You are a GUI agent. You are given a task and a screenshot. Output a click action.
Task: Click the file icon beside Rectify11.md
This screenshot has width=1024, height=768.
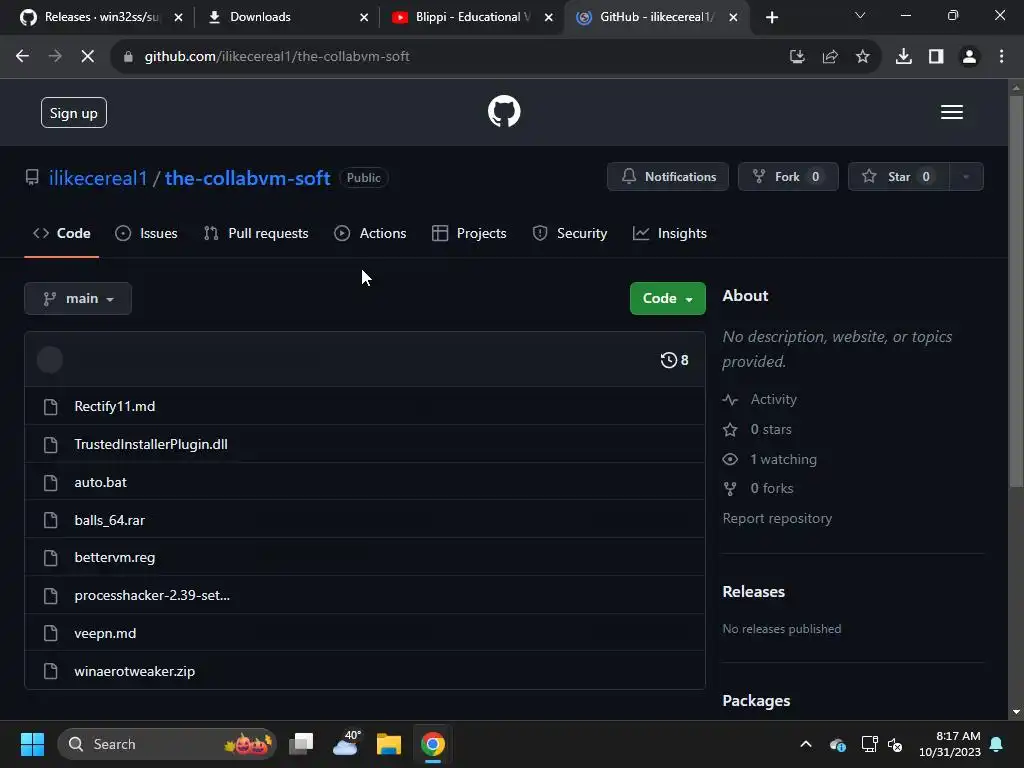tap(50, 407)
